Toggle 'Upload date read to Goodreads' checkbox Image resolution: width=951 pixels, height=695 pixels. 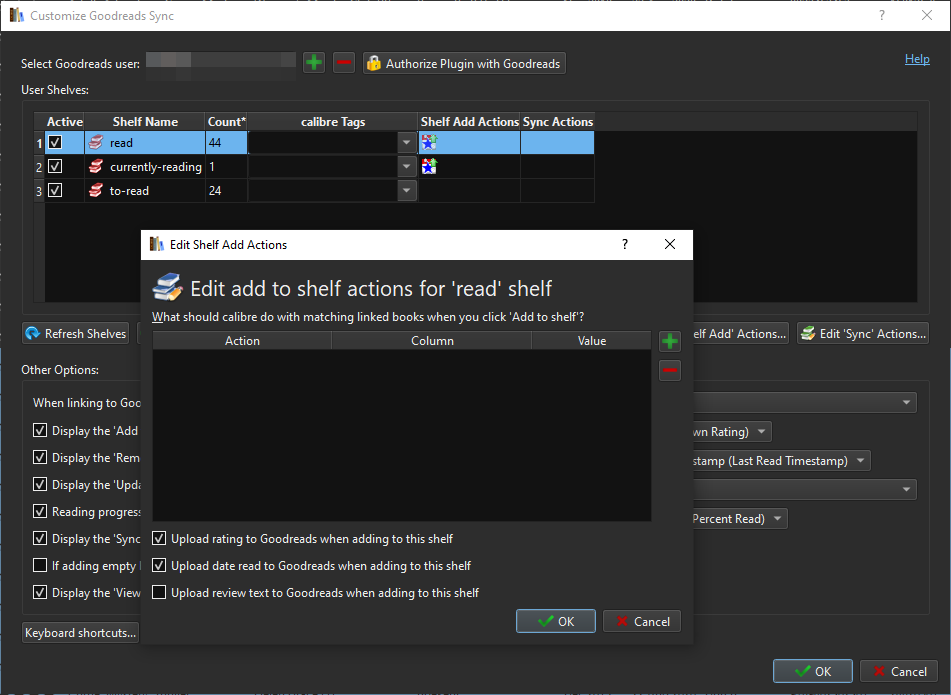(x=159, y=565)
